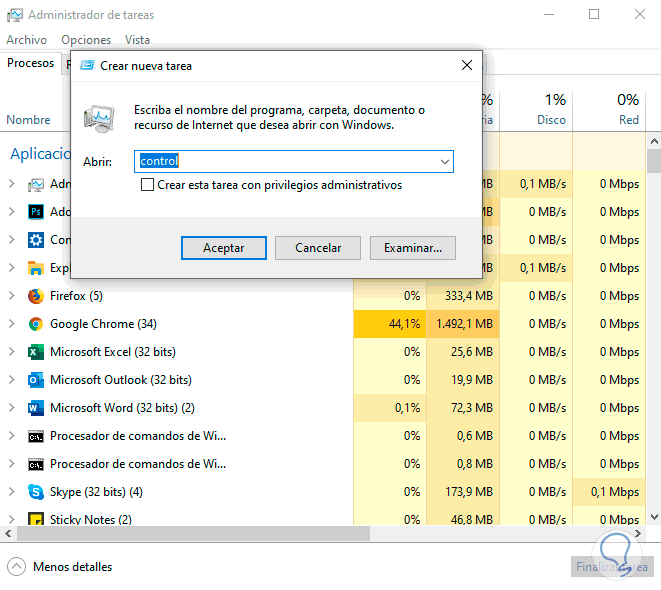Select the Microsoft Excel (32 bits) row name
Viewport: 661px width, 590px height.
[x=113, y=352]
